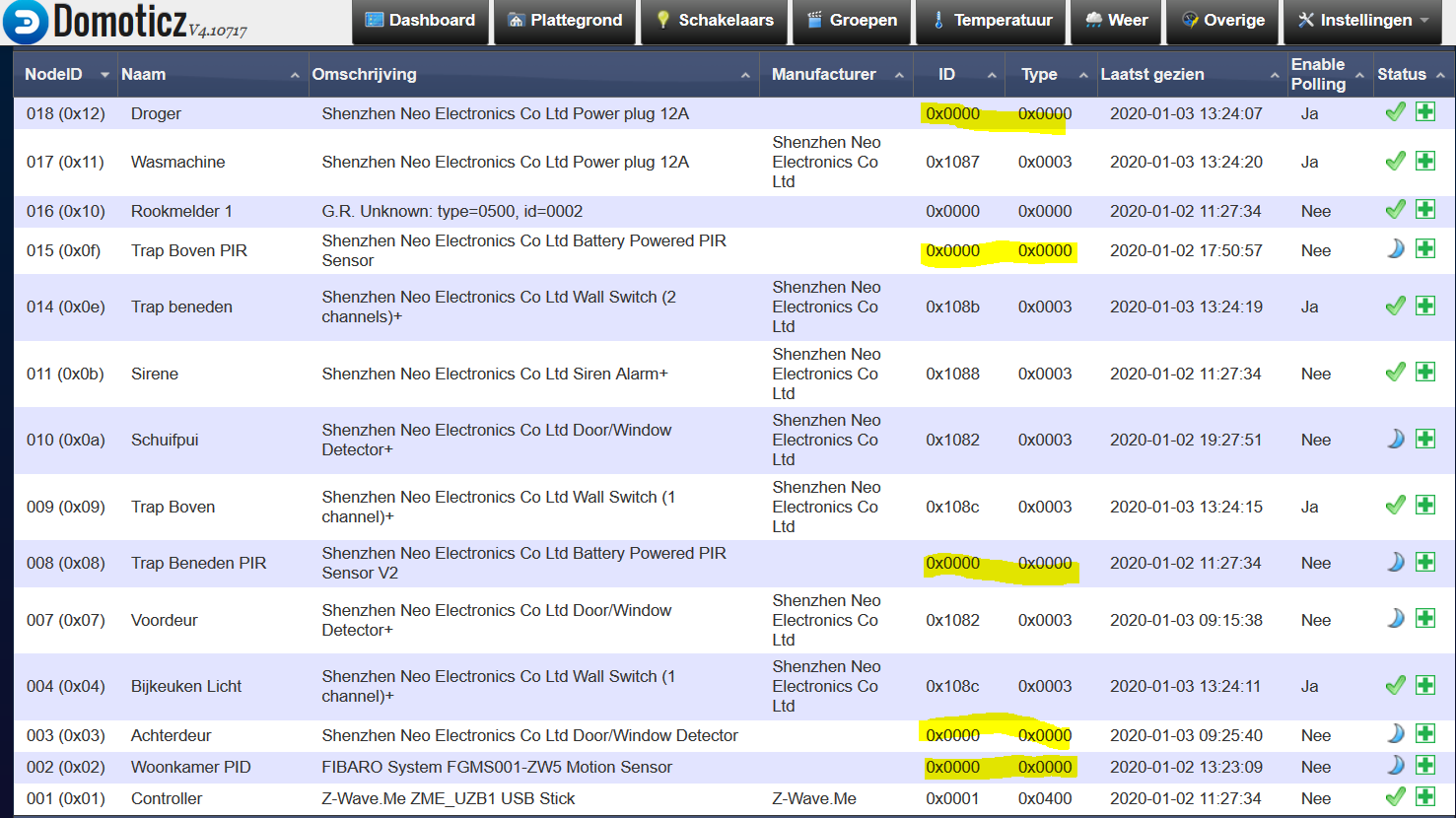
Task: Click green checkmark status for Bijkeuken Licht
Action: [x=1395, y=685]
